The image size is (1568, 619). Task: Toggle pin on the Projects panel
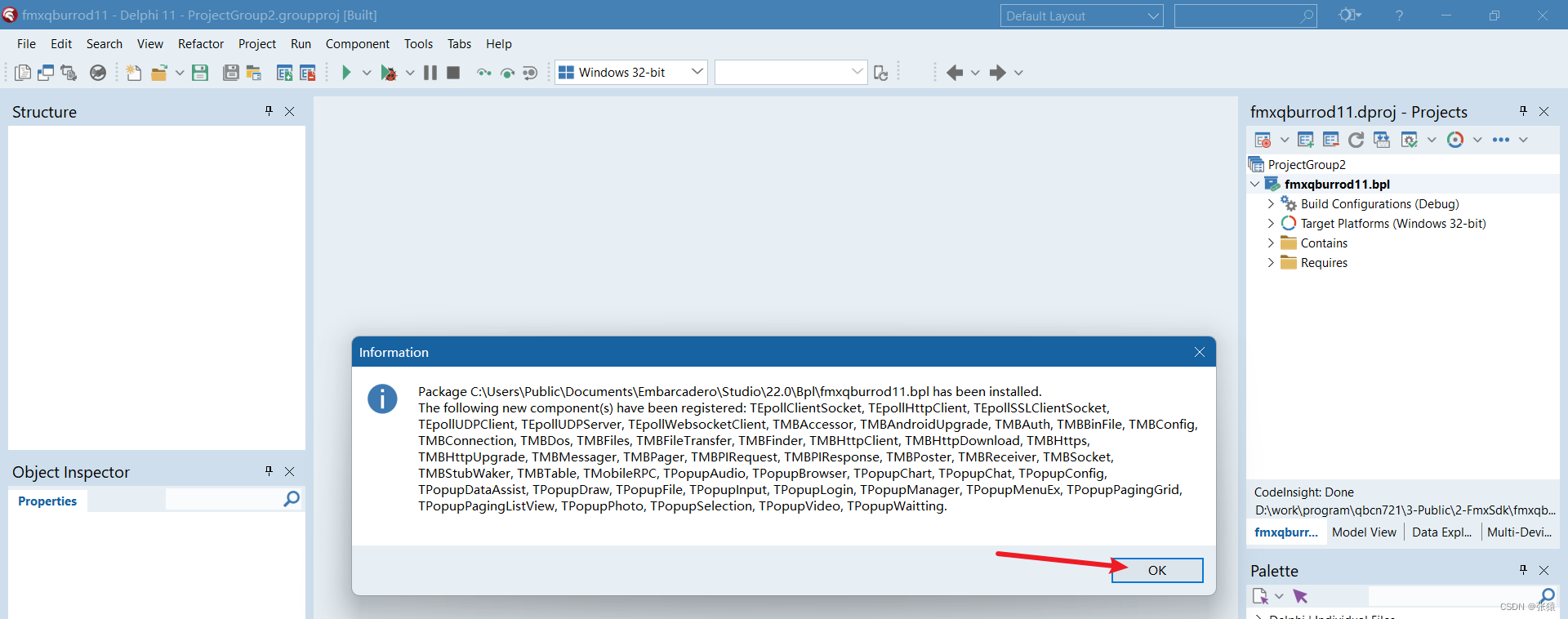[1523, 111]
